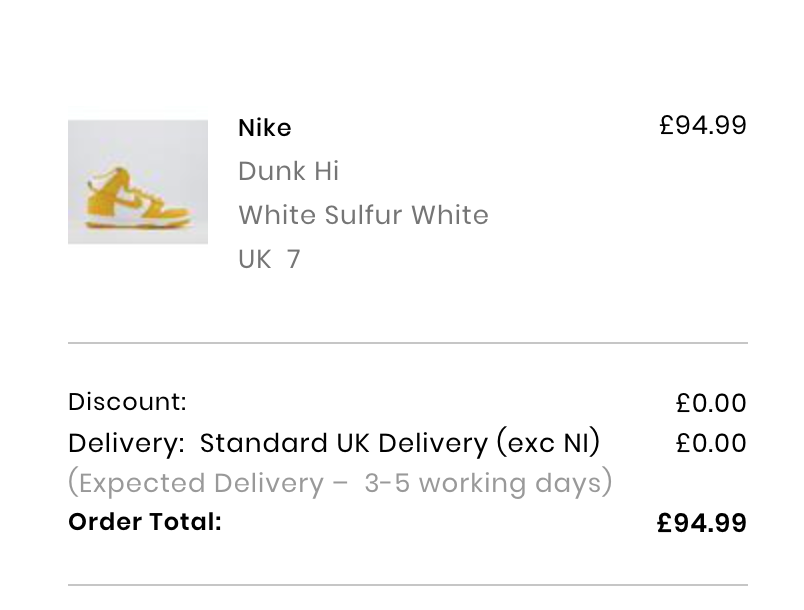This screenshot has width=804, height=610.
Task: Click the Expected Delivery text
Action: click(x=200, y=483)
